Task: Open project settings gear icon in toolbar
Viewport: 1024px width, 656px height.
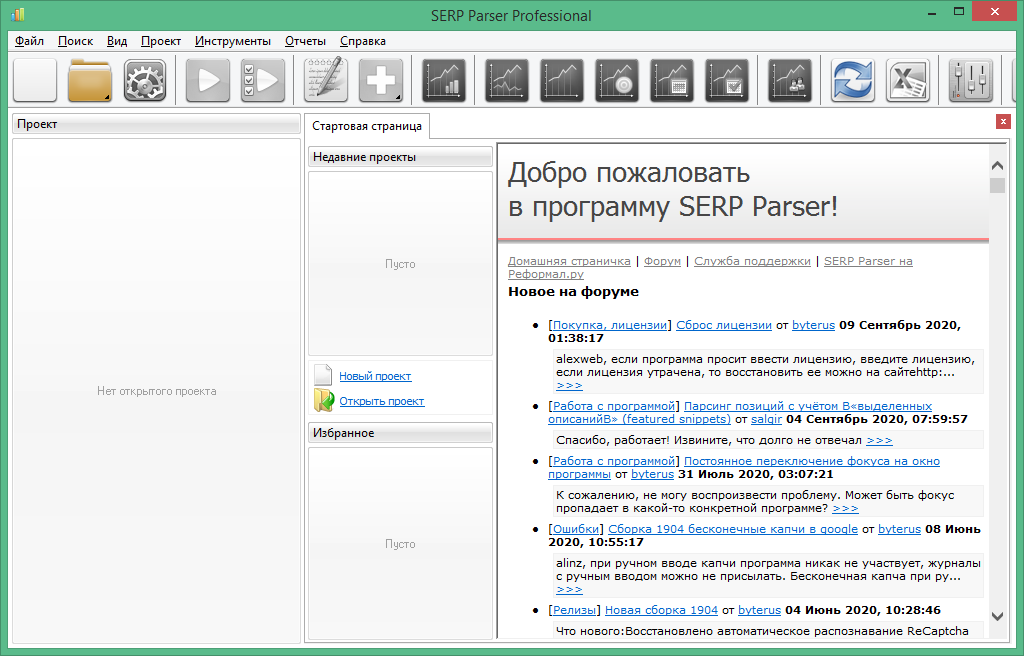Action: point(144,80)
